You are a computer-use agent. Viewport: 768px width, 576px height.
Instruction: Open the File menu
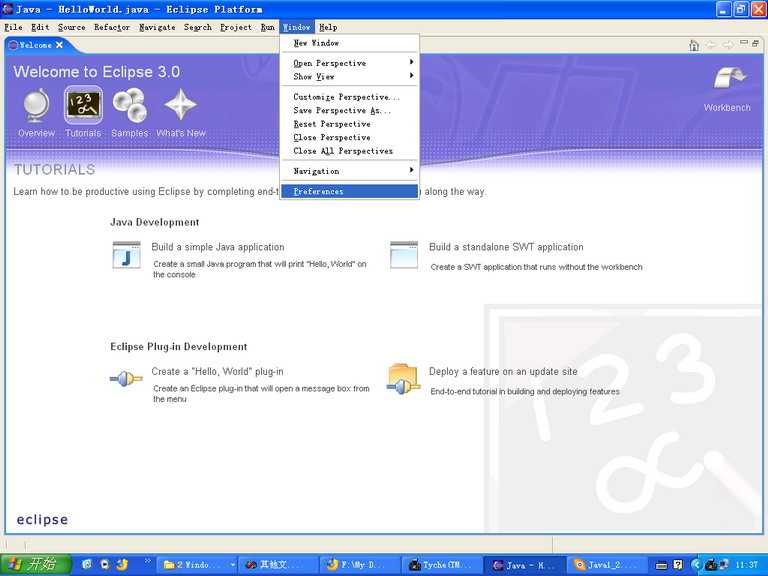coord(13,27)
